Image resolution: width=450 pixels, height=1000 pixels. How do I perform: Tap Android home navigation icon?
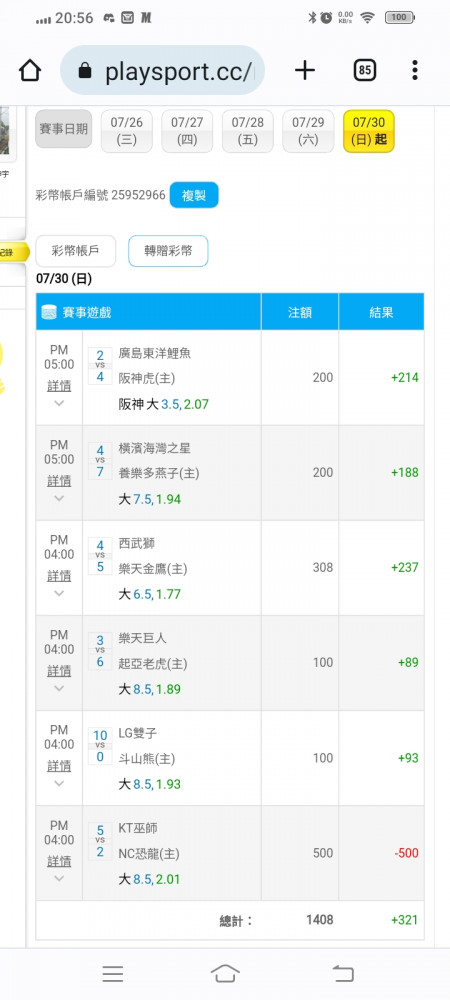pyautogui.click(x=225, y=973)
